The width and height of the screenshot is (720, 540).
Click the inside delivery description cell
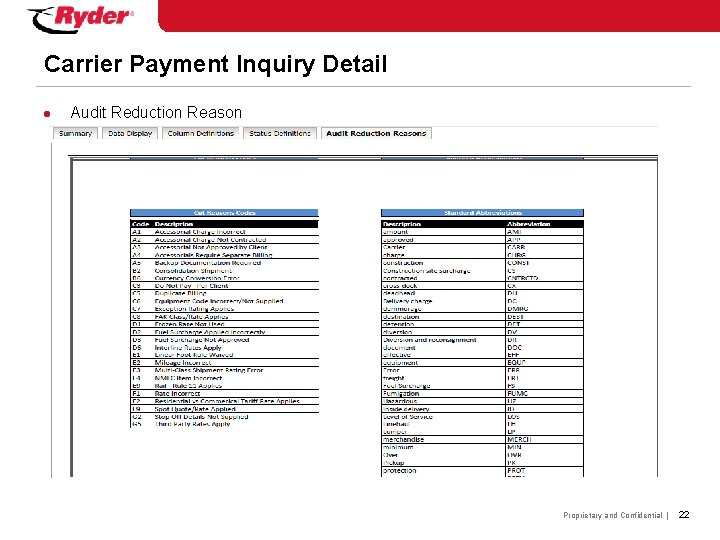(x=444, y=409)
